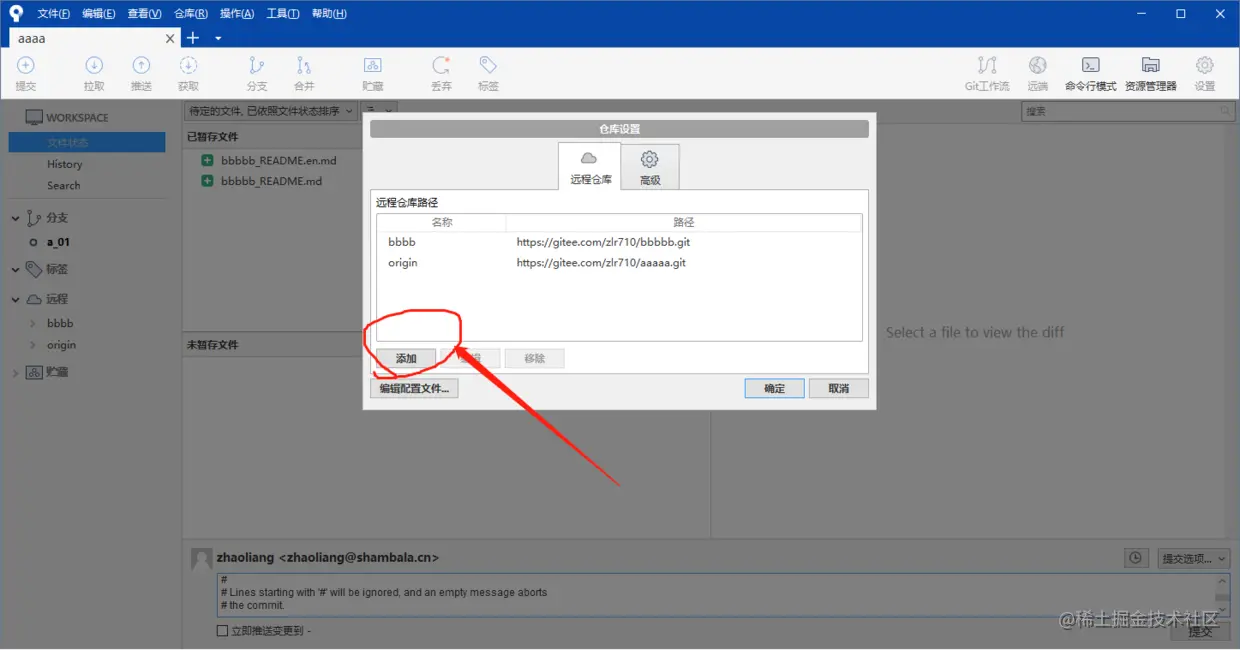Switch to Advanced (高级) tab in dialog
The image size is (1240, 650).
[x=650, y=167]
